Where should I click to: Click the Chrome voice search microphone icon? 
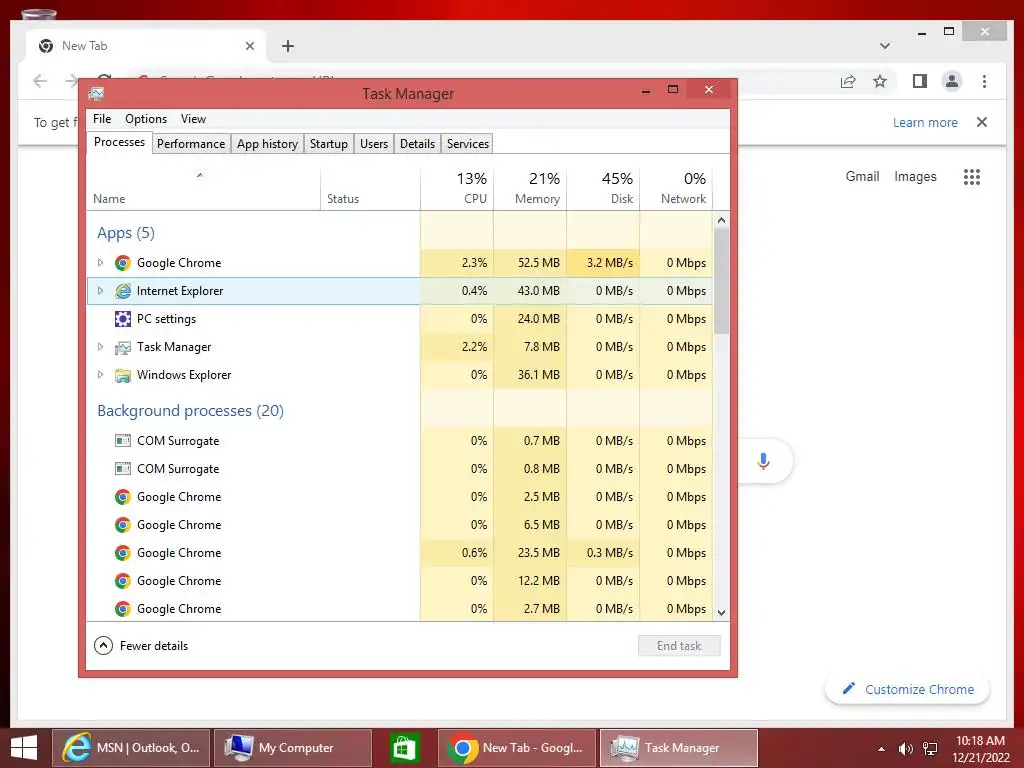(763, 461)
